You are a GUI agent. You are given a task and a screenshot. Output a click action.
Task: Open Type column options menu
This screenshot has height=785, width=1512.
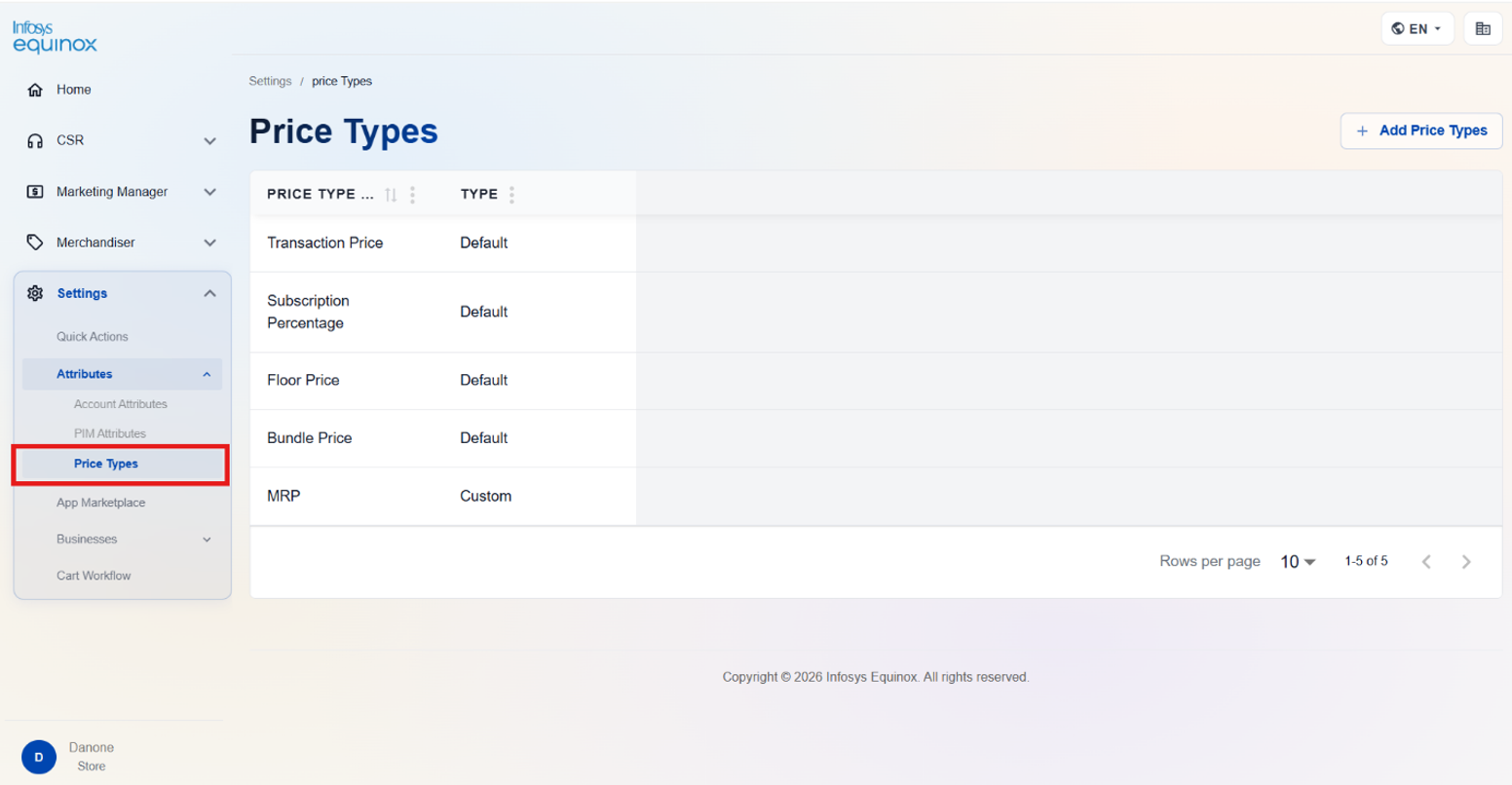(x=511, y=194)
